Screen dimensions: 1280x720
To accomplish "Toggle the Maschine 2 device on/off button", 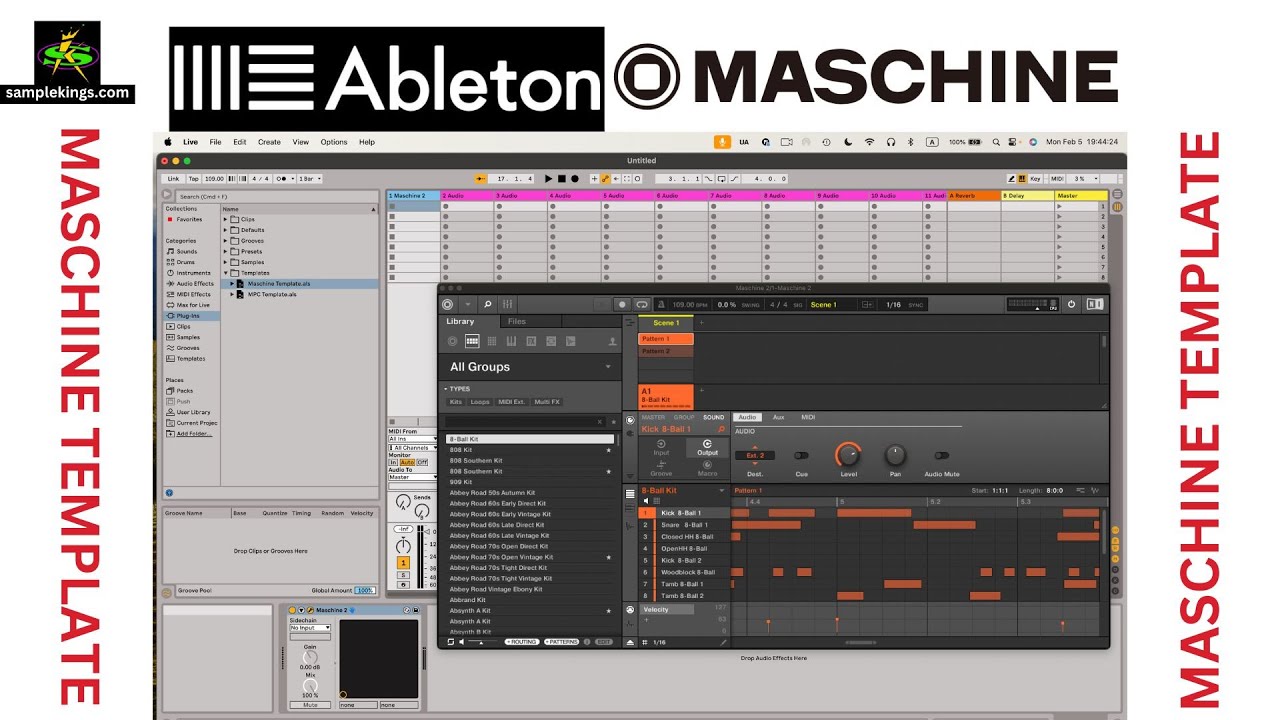I will click(x=293, y=610).
